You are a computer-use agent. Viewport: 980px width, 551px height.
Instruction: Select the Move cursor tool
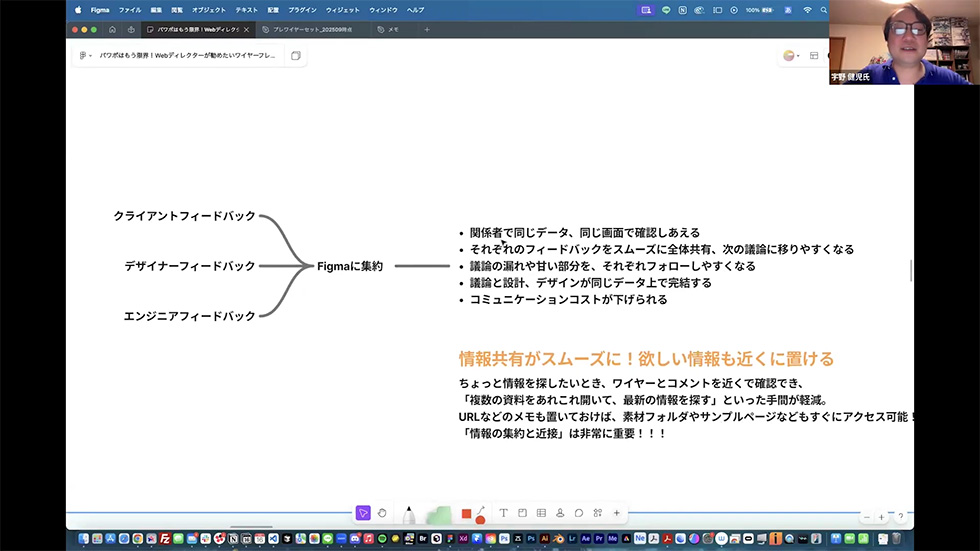362,513
